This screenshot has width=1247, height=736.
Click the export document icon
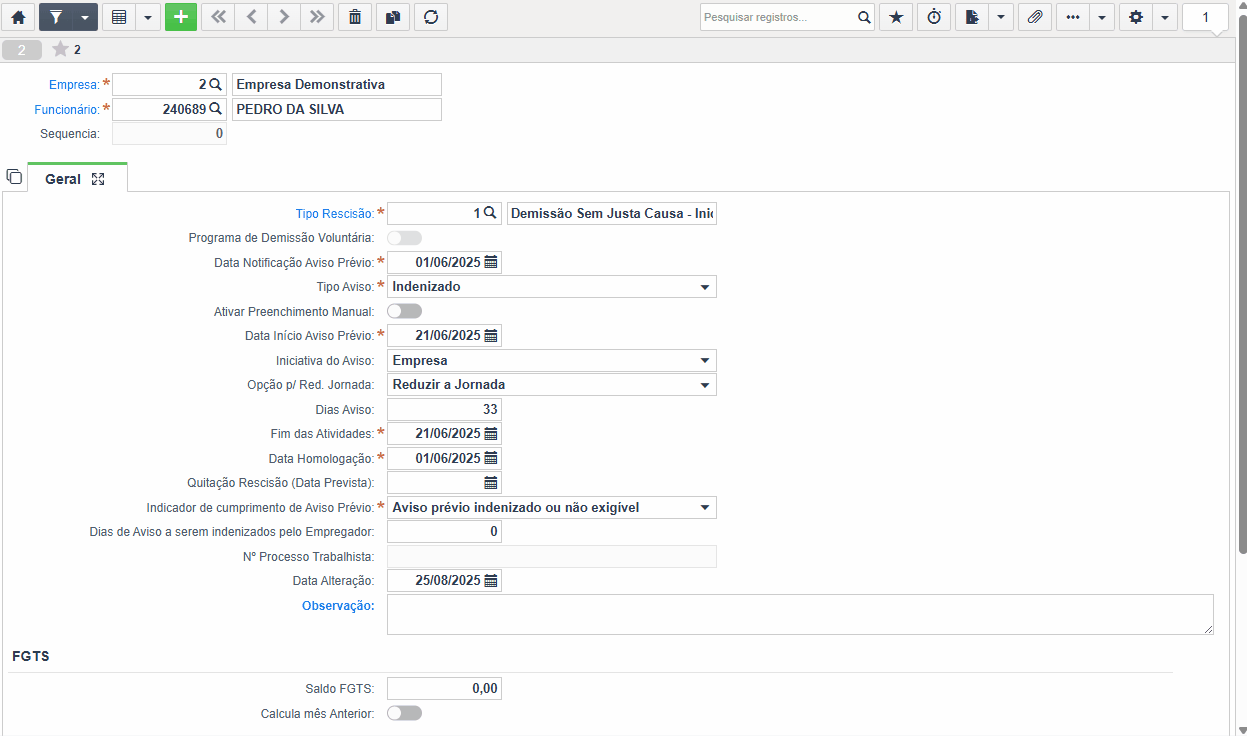(x=972, y=17)
